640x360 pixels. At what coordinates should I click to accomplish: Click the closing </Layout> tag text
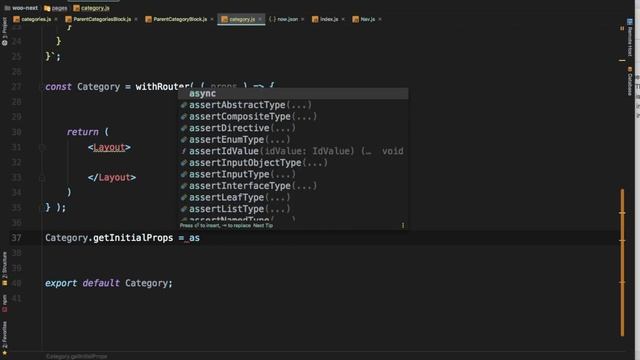click(111, 178)
